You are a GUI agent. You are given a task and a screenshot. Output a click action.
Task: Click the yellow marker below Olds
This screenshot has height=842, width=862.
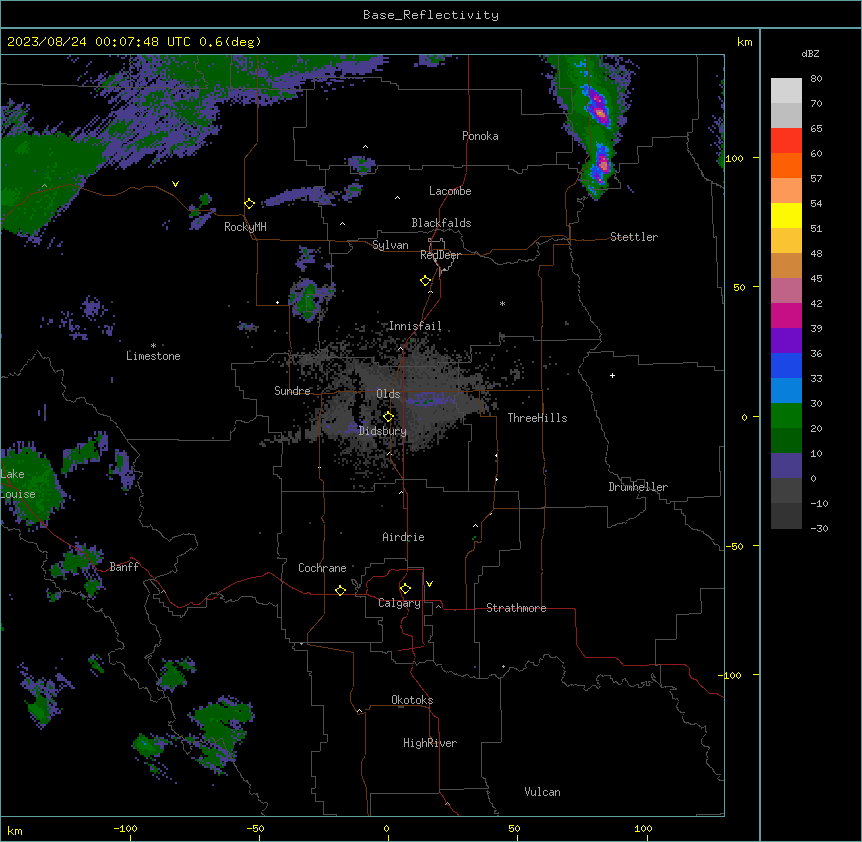click(x=388, y=417)
